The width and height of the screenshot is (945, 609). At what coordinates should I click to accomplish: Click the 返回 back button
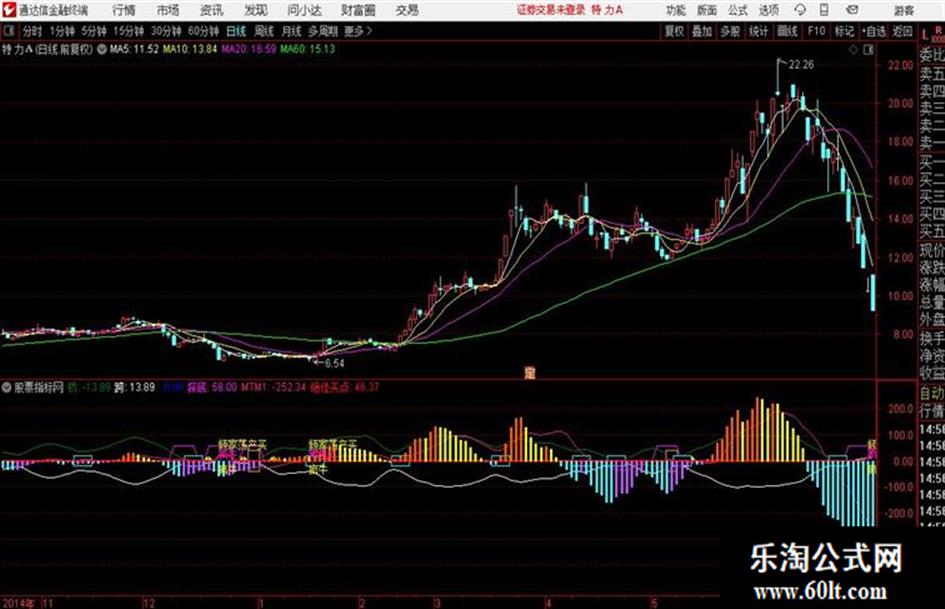point(902,31)
